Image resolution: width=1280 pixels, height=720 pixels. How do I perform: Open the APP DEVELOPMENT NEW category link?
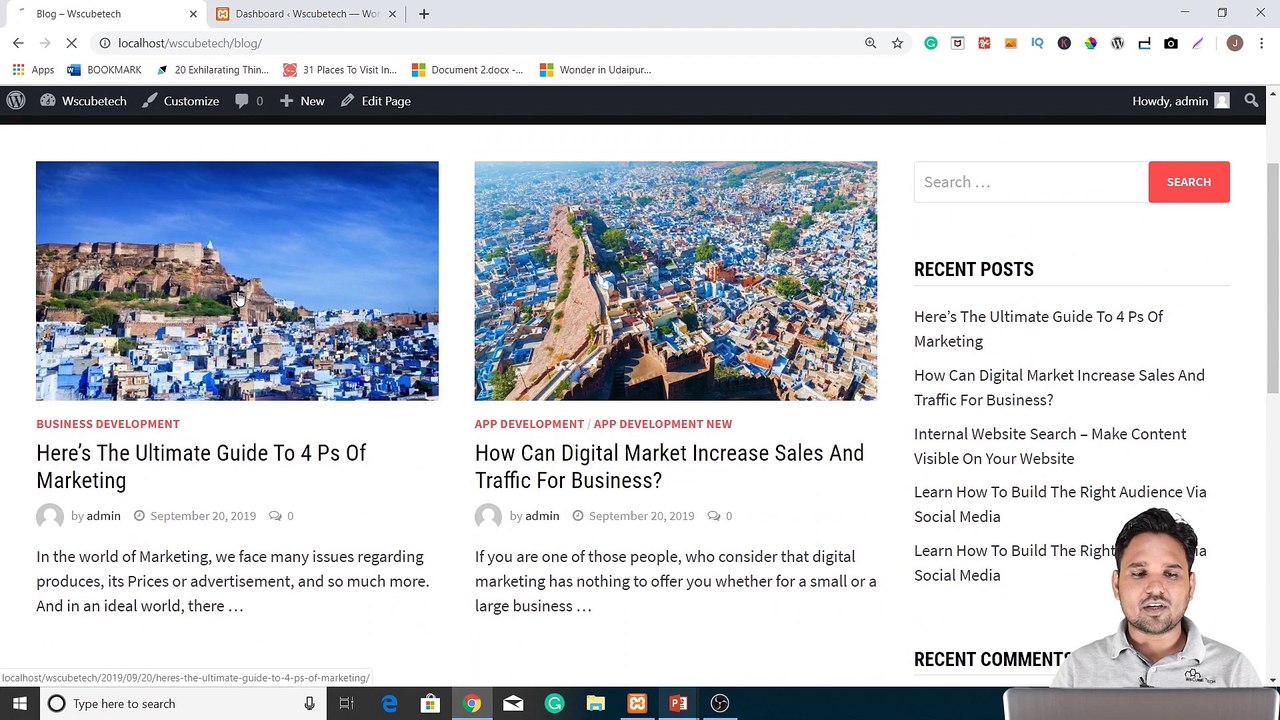663,424
